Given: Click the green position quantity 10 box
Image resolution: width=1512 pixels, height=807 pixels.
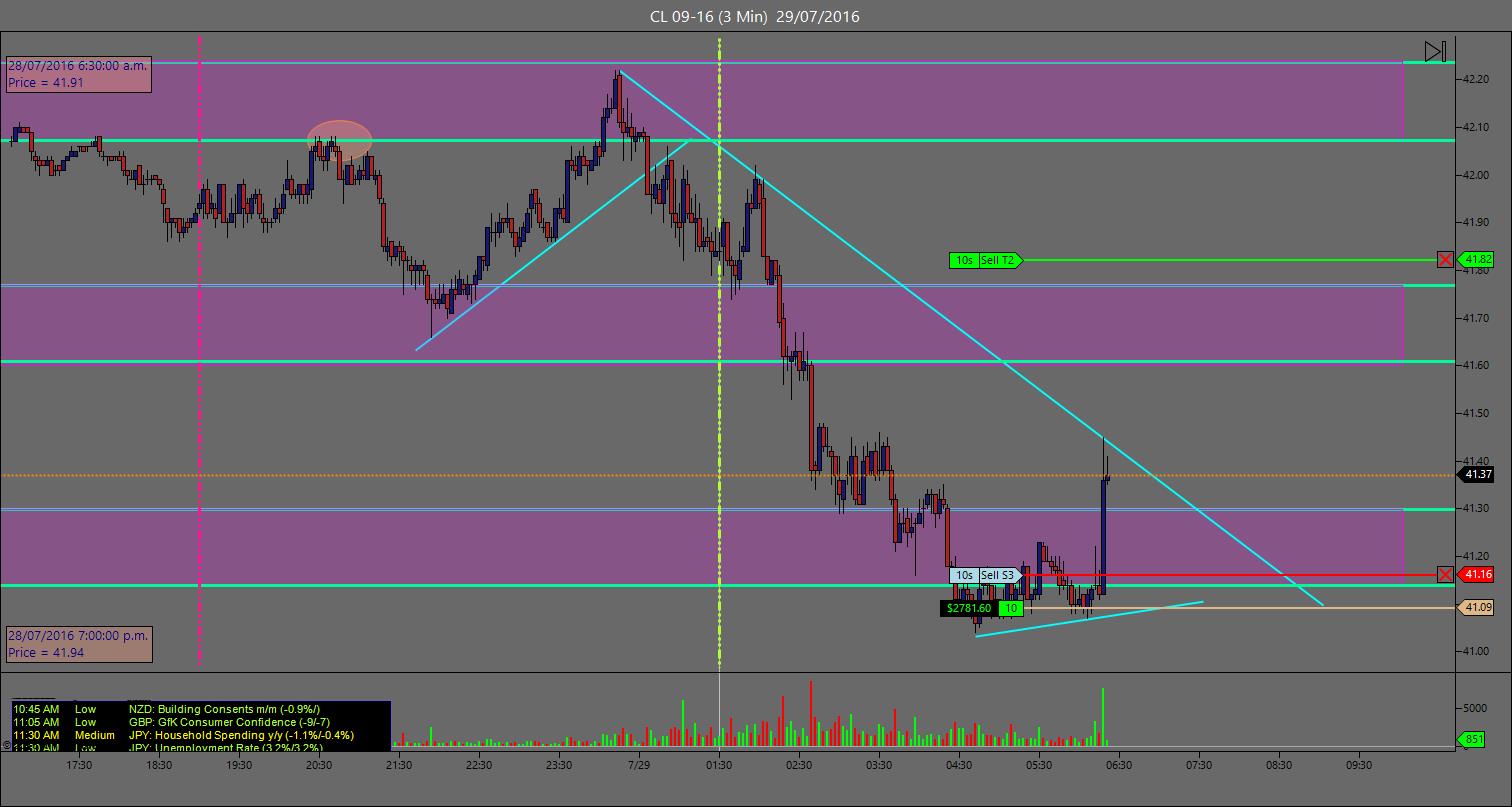Looking at the screenshot, I should (1011, 608).
